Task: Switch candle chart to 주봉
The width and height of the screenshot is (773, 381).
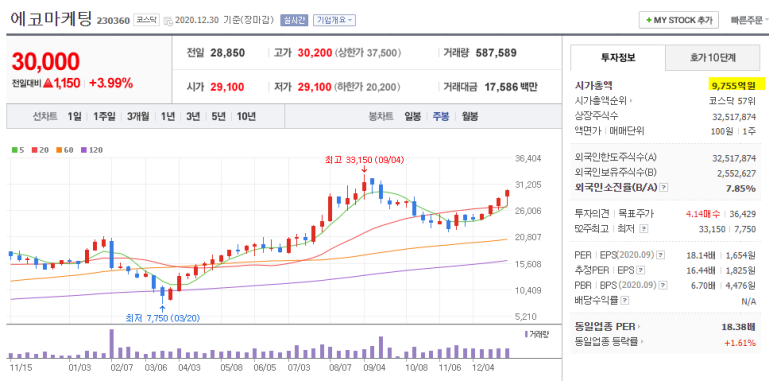Action: 441,117
